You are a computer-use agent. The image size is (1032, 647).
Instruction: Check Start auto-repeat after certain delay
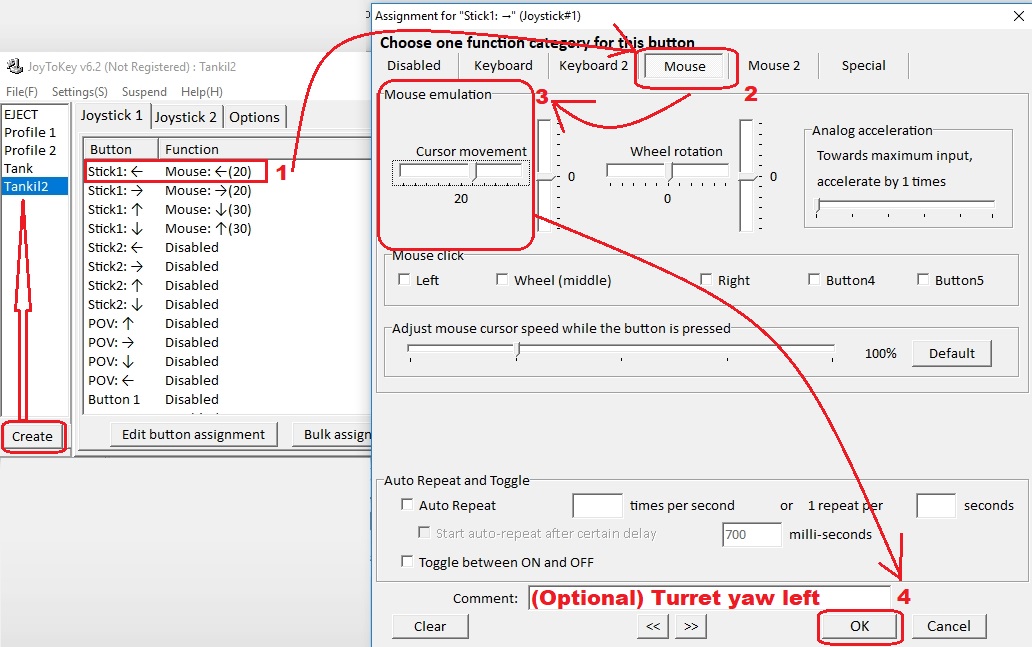pos(425,532)
